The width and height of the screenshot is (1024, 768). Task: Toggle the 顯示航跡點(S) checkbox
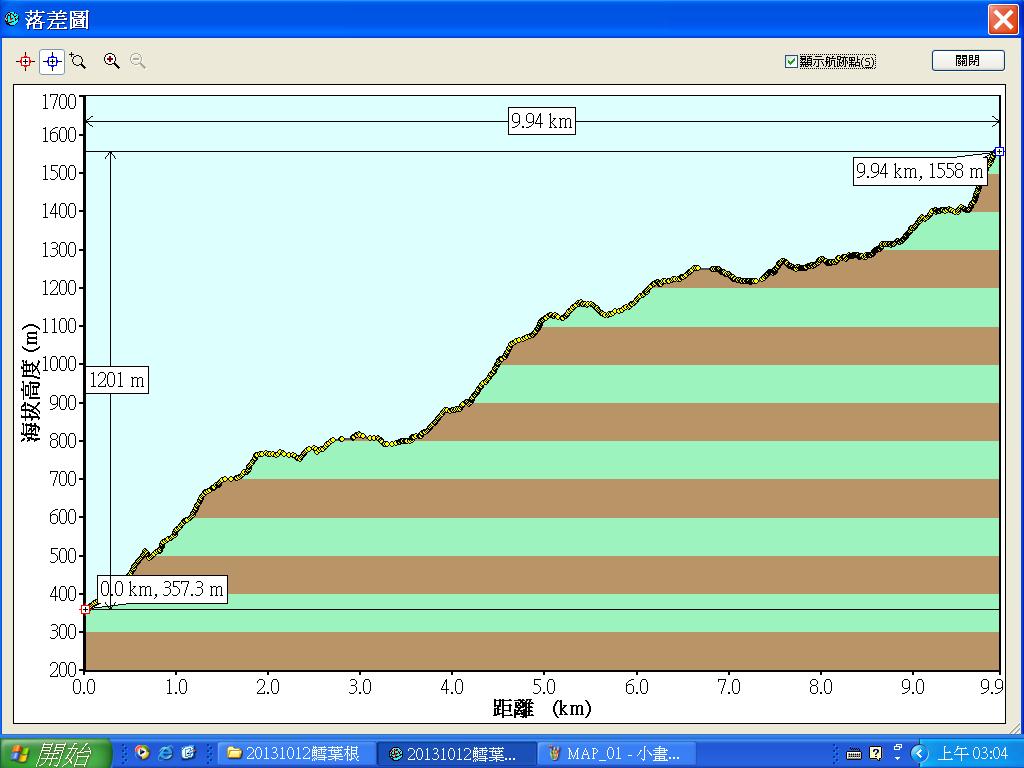791,61
